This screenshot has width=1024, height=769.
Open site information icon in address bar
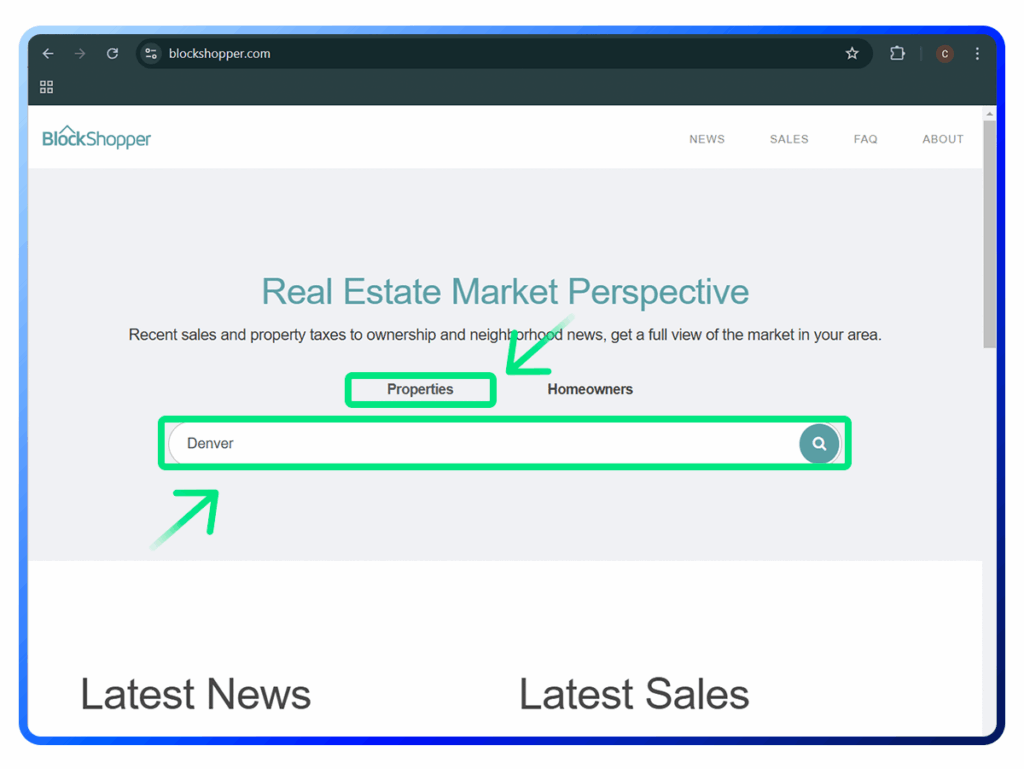(x=151, y=54)
